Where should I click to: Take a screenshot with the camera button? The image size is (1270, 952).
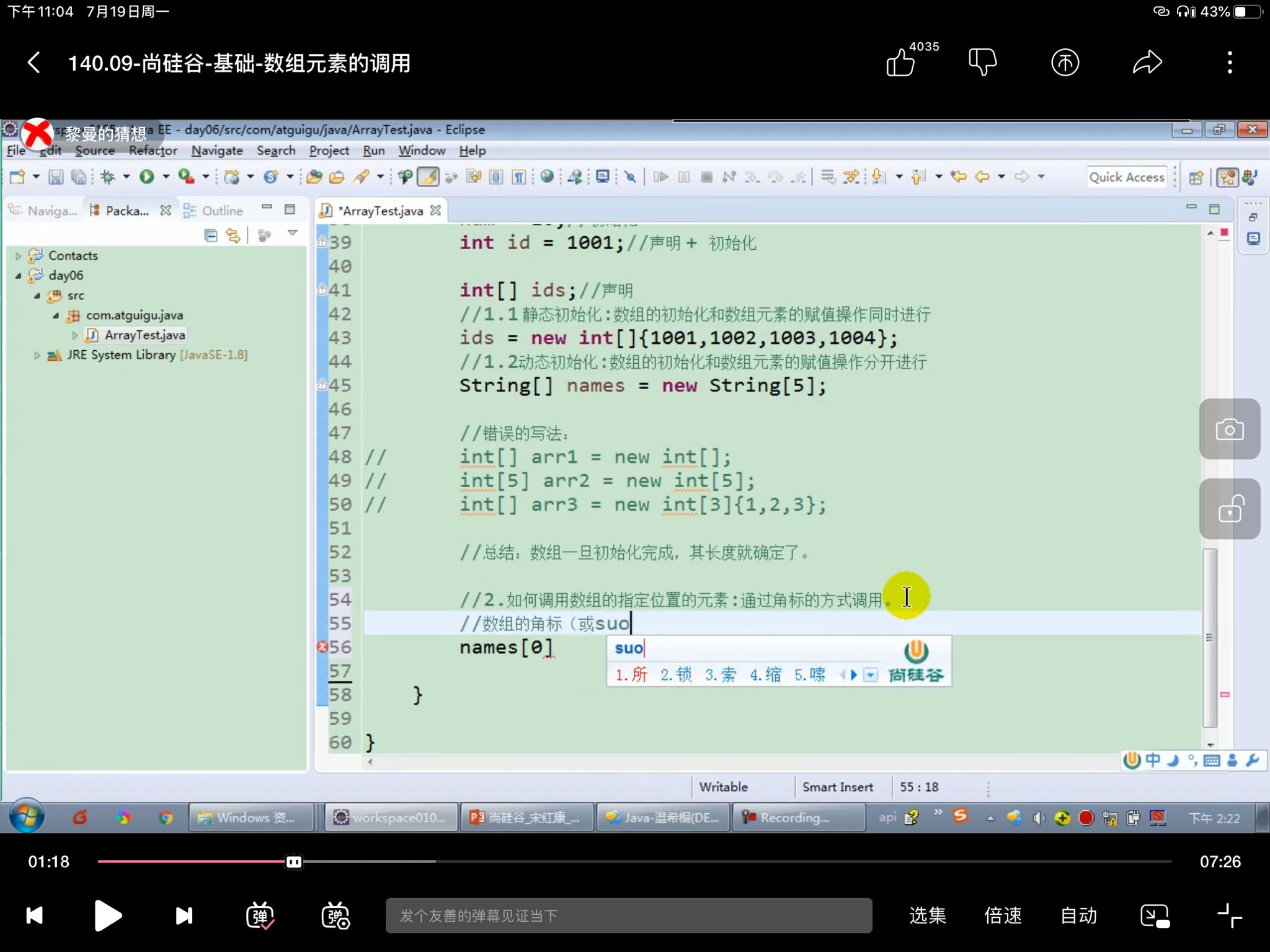tap(1230, 429)
